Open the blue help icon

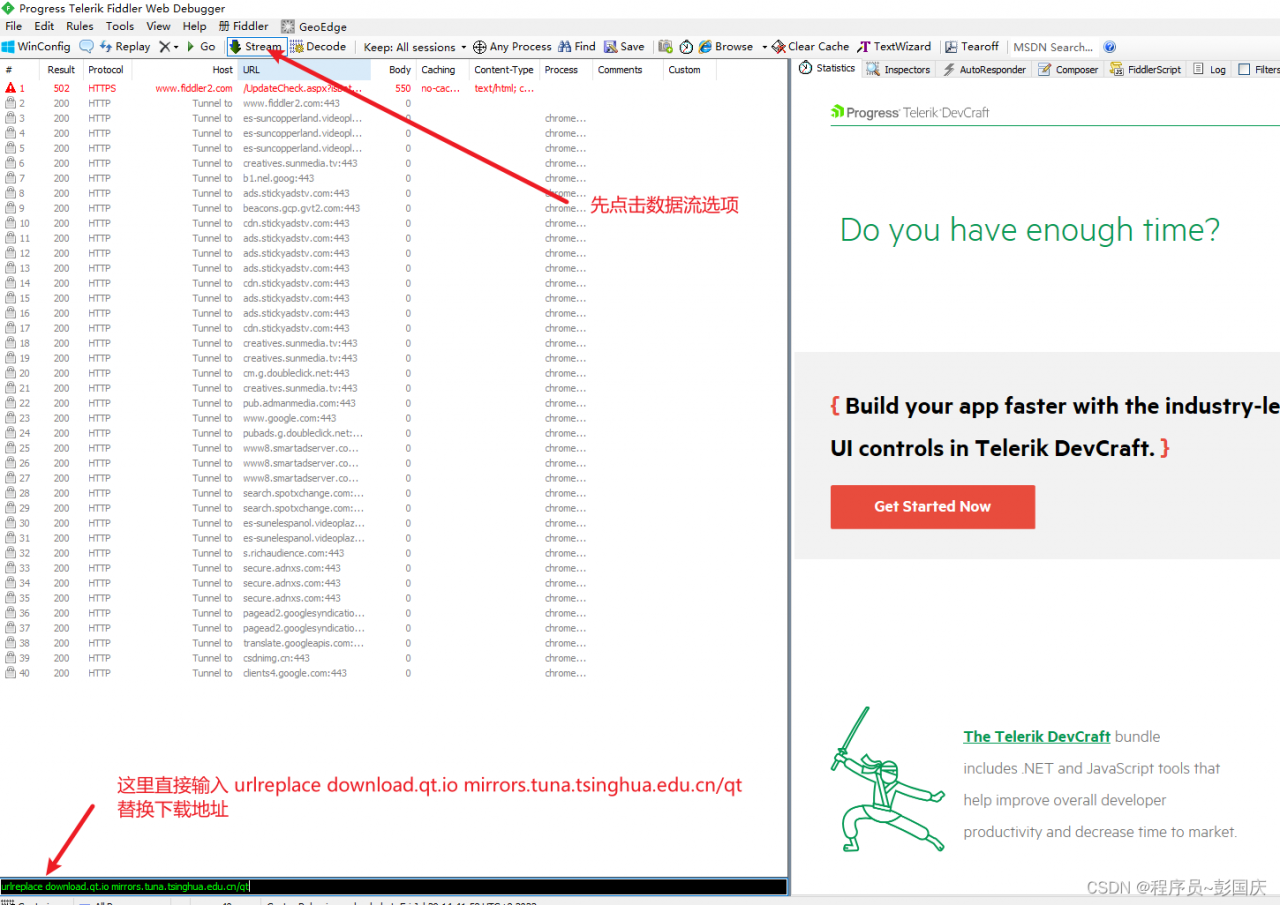1109,46
